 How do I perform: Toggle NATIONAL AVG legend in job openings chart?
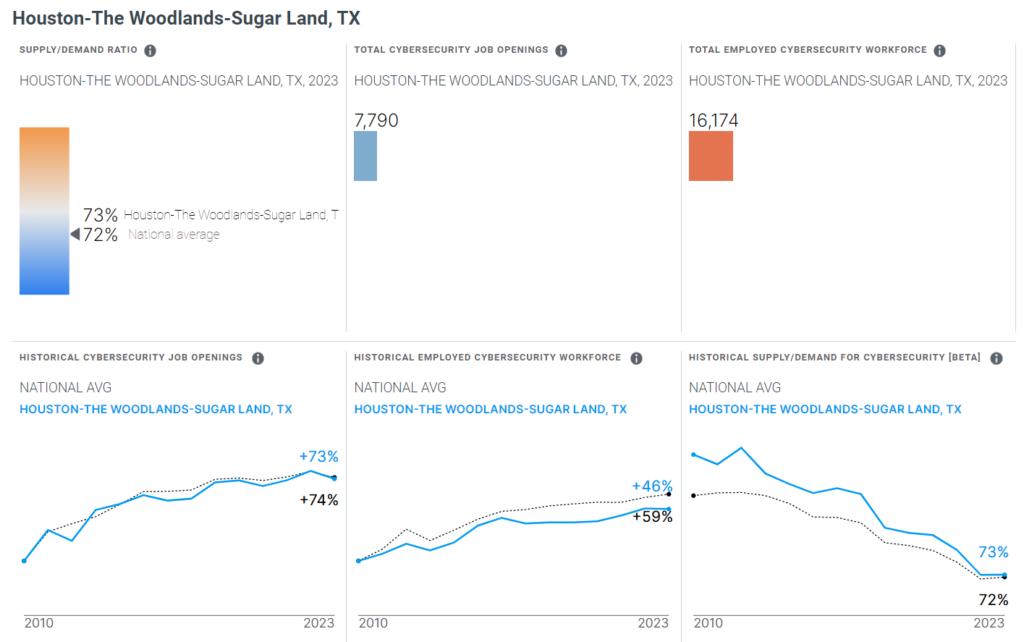(x=65, y=388)
